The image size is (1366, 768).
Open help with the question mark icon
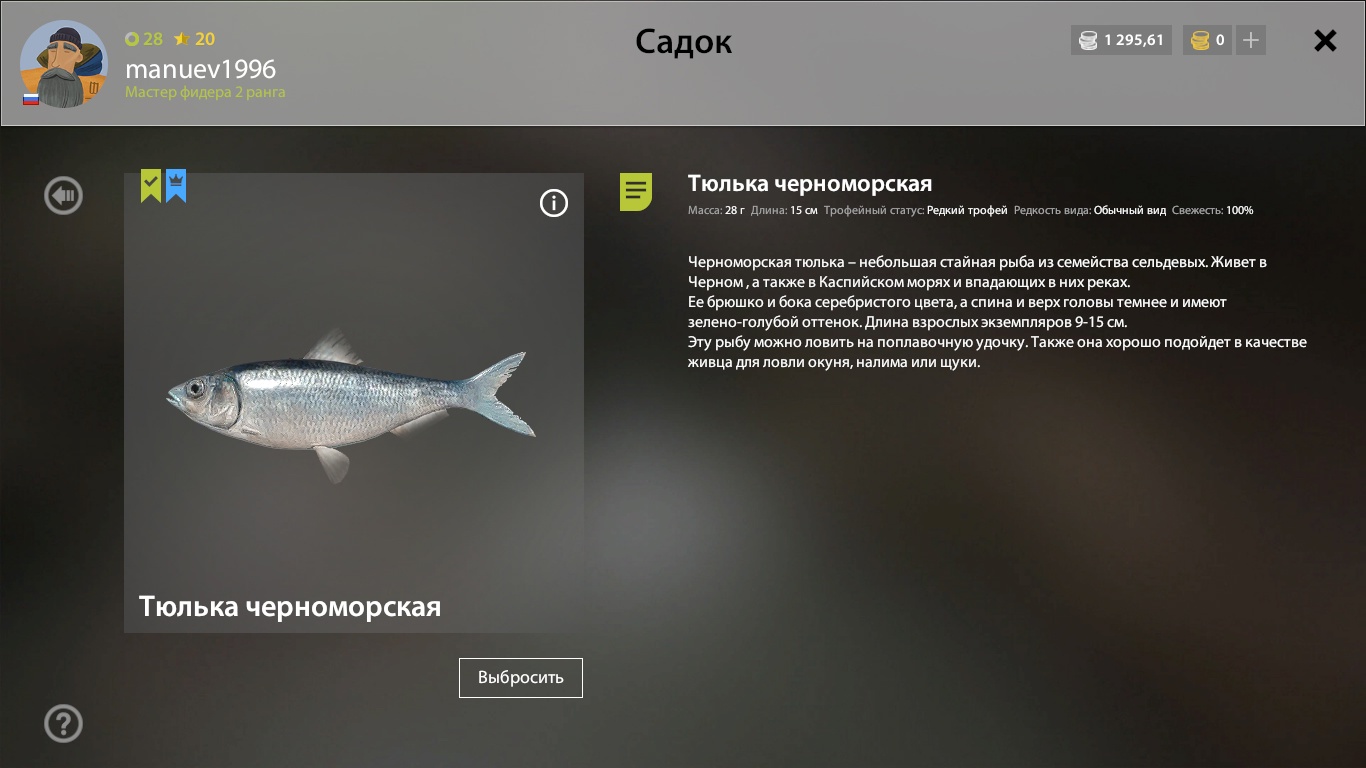click(x=63, y=723)
